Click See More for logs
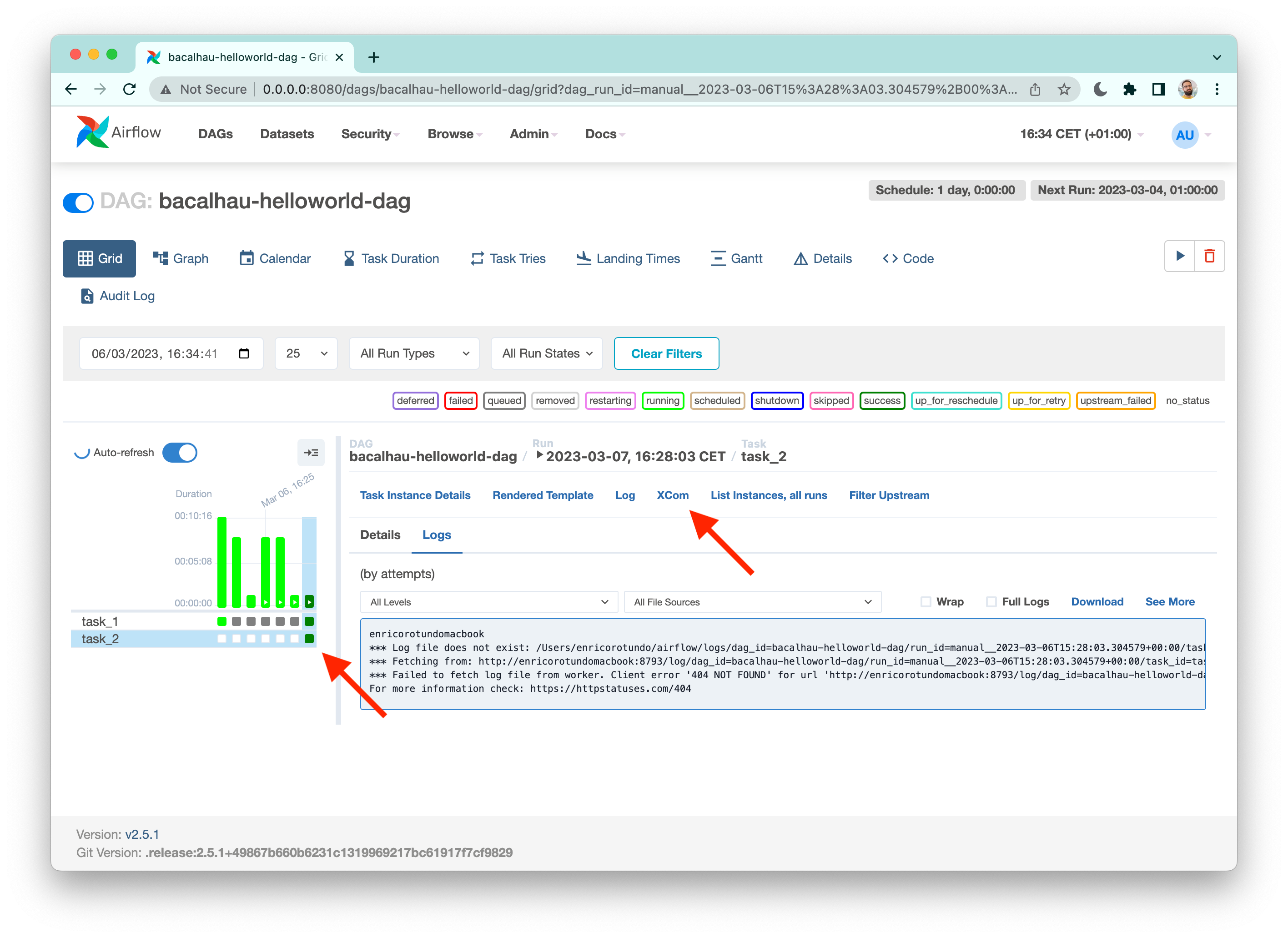The image size is (1288, 938). pyautogui.click(x=1169, y=602)
